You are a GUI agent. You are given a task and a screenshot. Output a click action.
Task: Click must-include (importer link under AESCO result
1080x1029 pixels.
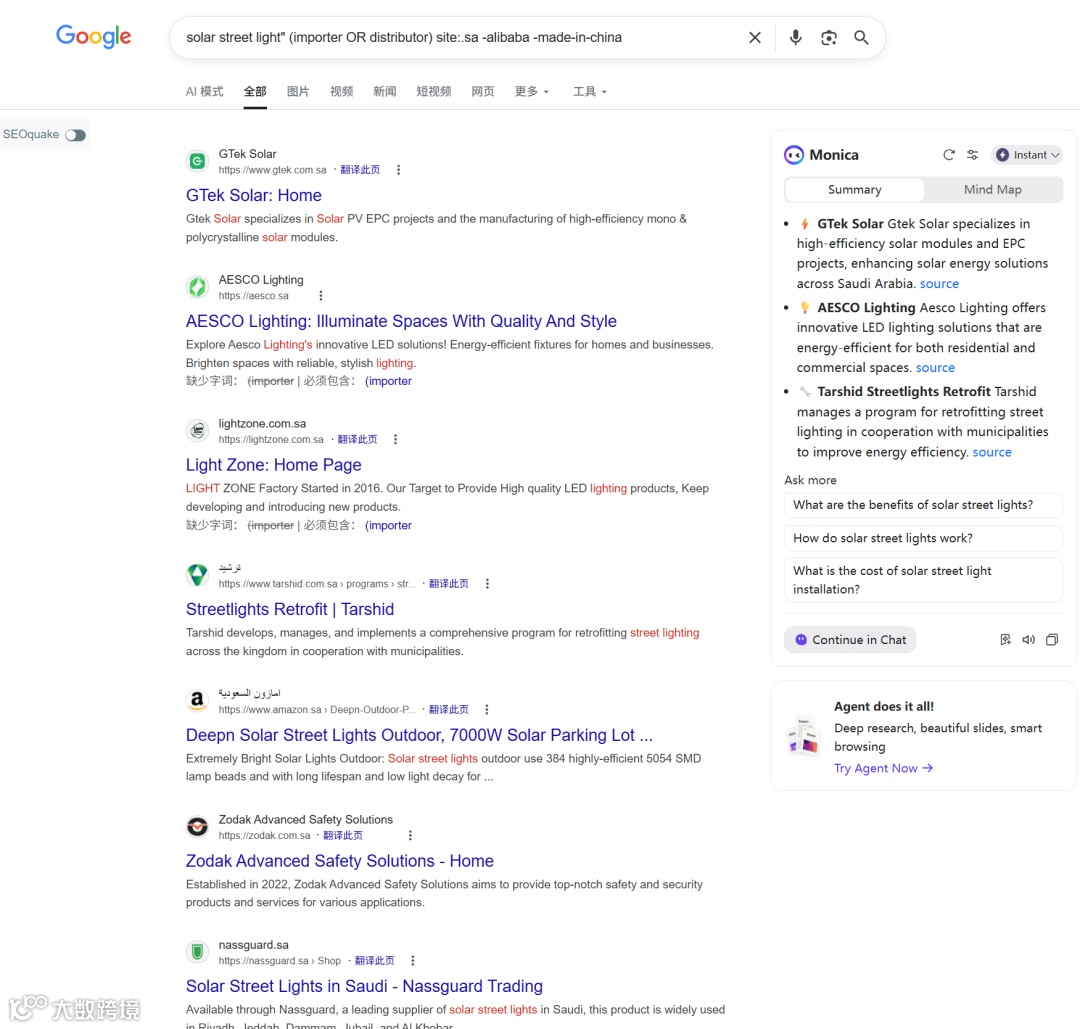(x=388, y=382)
